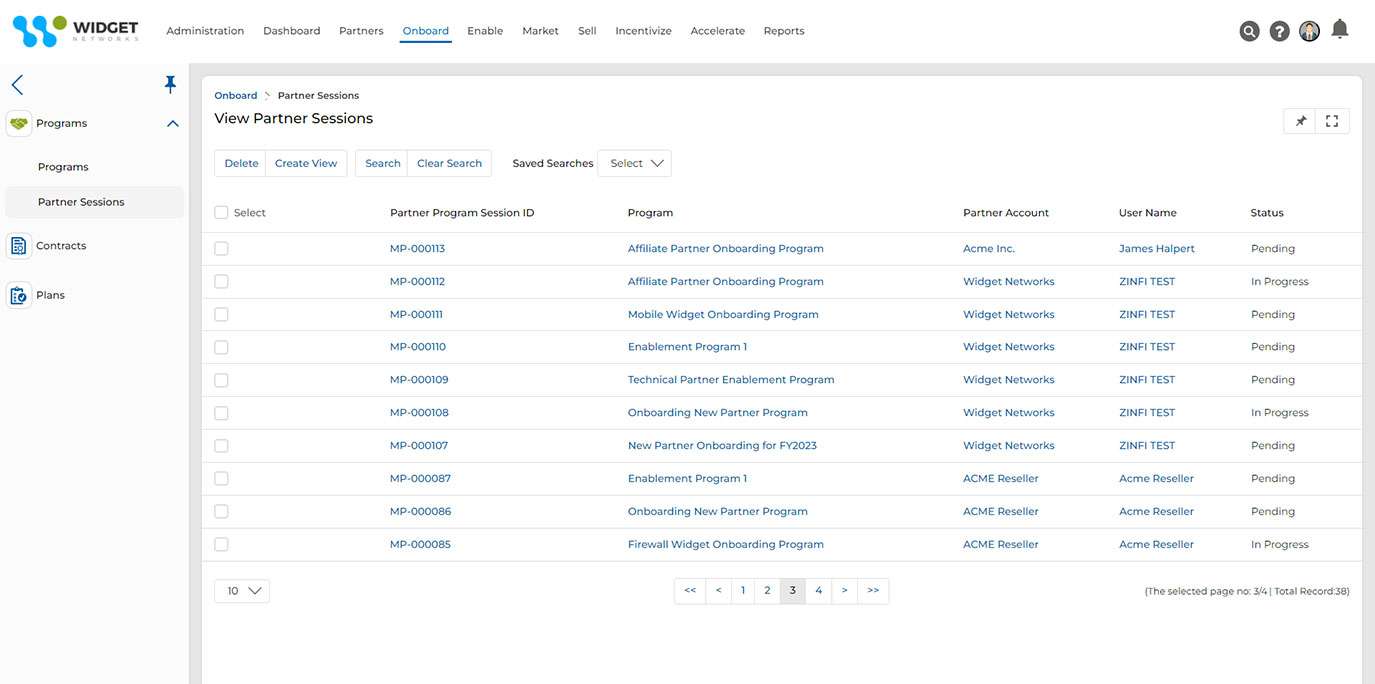1375x684 pixels.
Task: Open the notifications bell
Action: tap(1340, 29)
